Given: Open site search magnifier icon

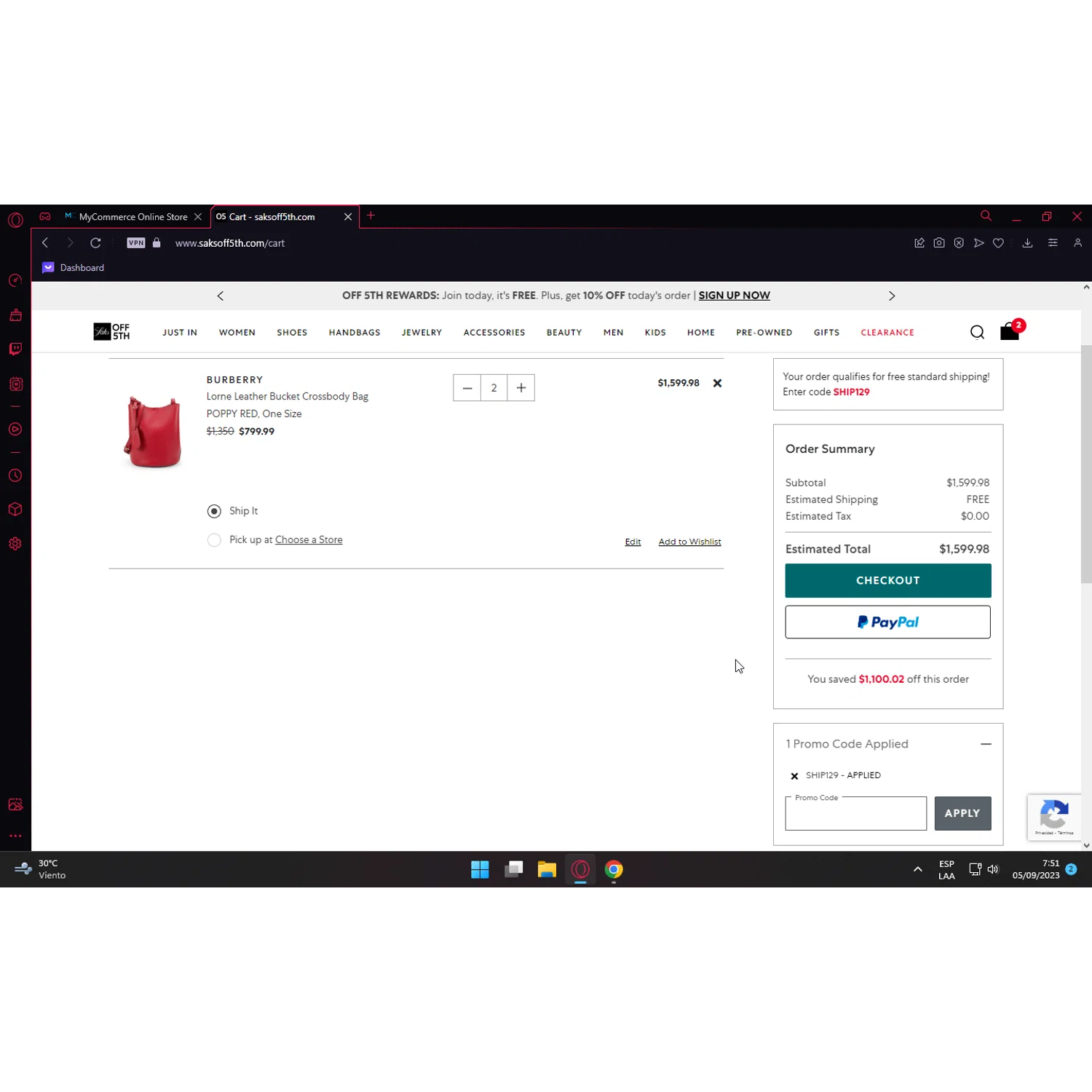Looking at the screenshot, I should click(x=977, y=332).
